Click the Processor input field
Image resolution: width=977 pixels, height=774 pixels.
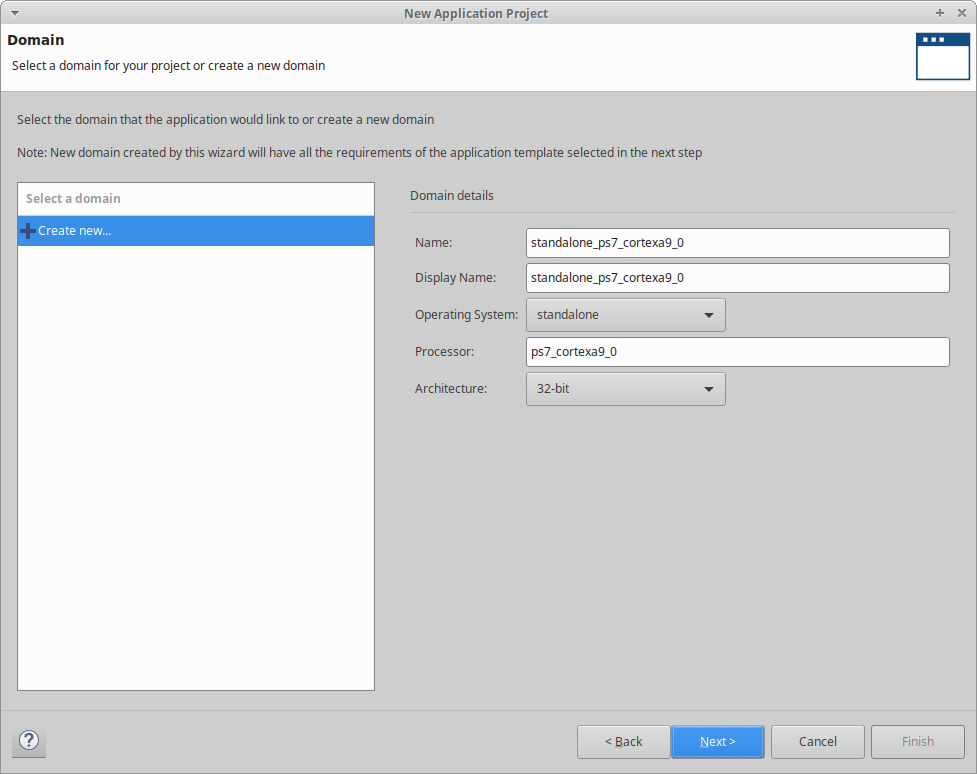click(x=737, y=352)
